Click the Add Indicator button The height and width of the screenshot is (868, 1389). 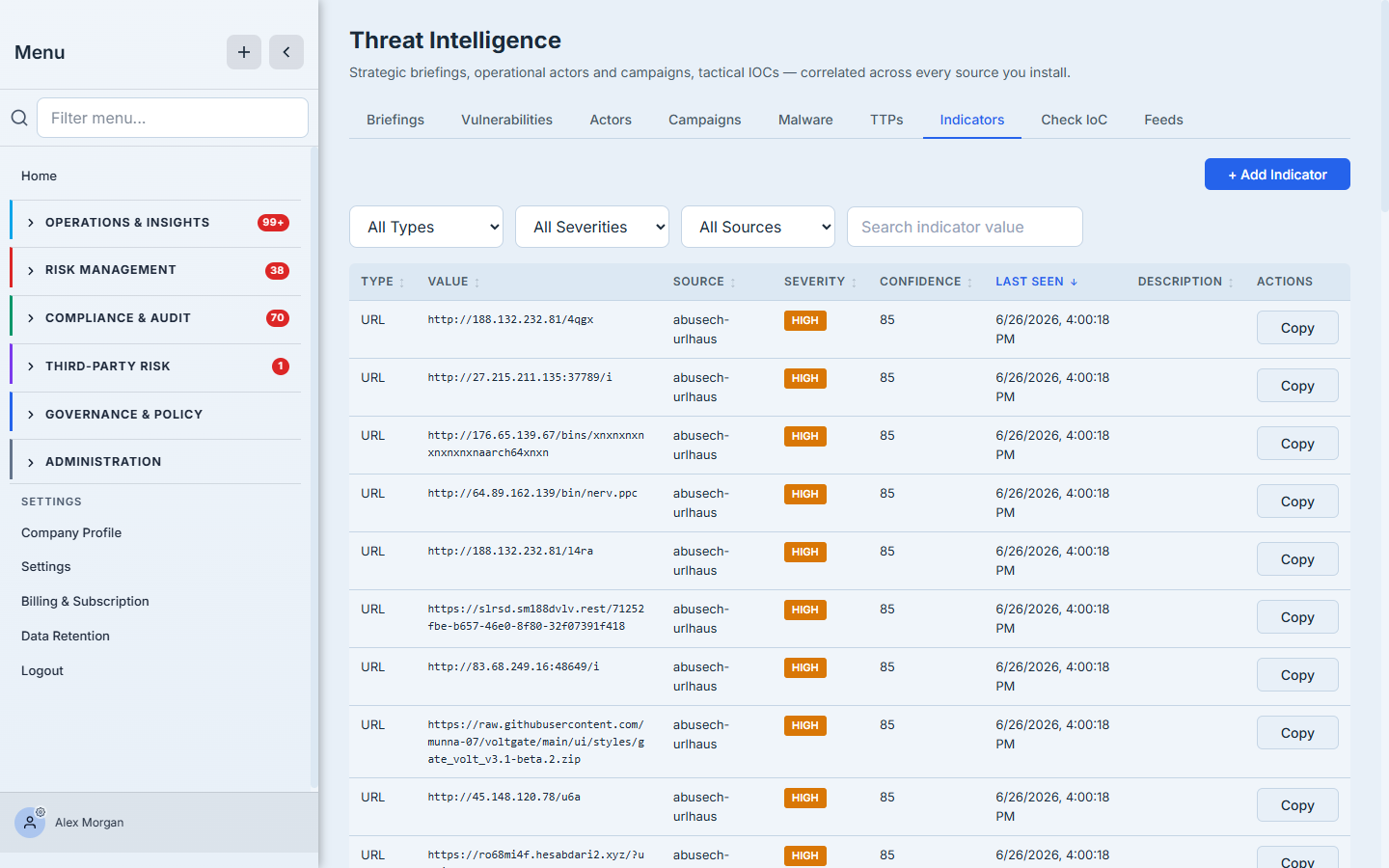tap(1277, 175)
